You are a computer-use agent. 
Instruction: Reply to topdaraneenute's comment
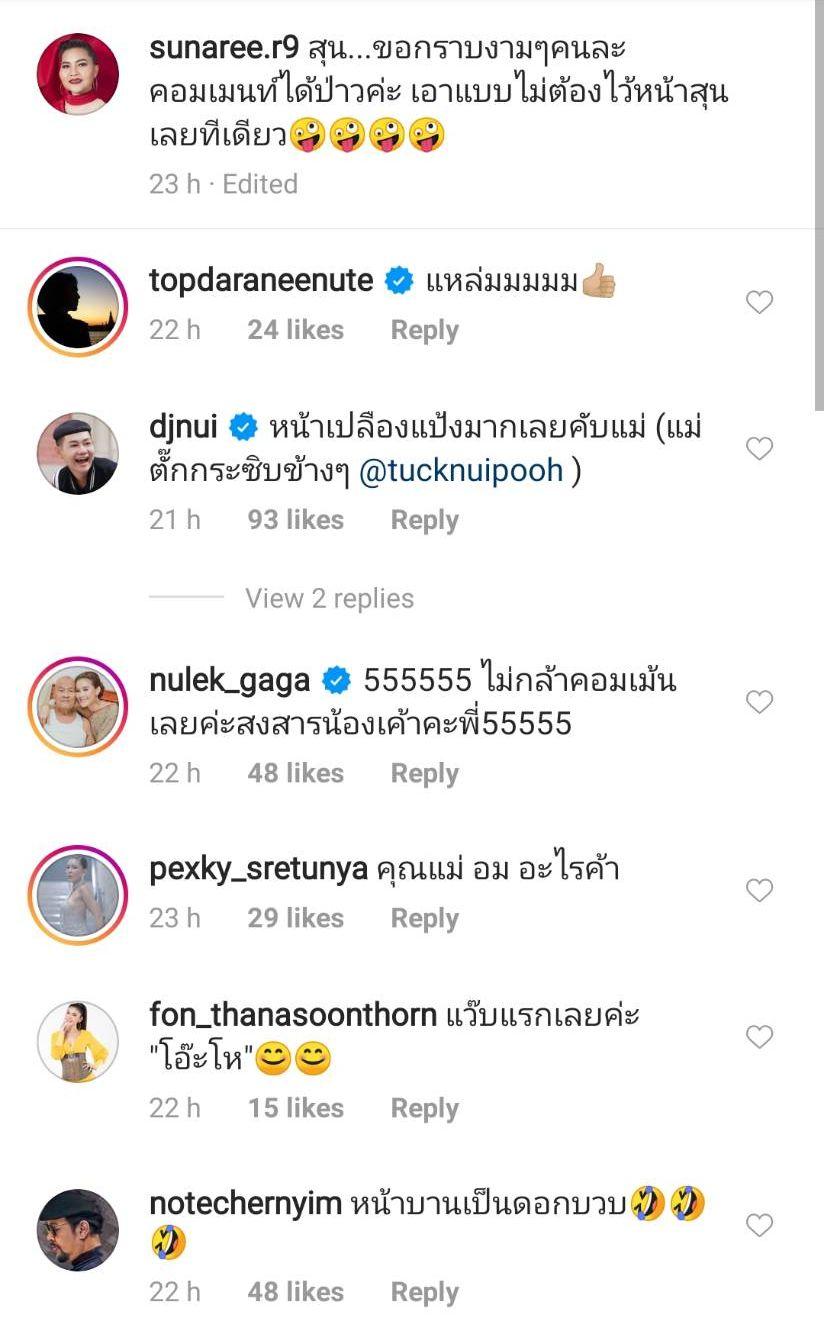(424, 331)
